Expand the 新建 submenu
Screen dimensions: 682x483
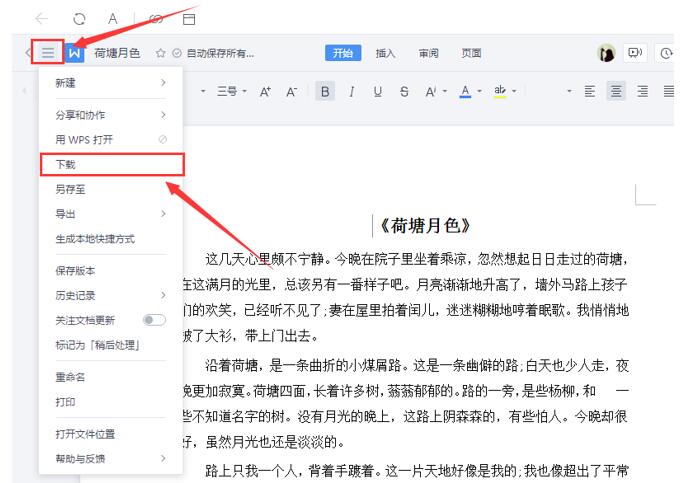click(110, 83)
